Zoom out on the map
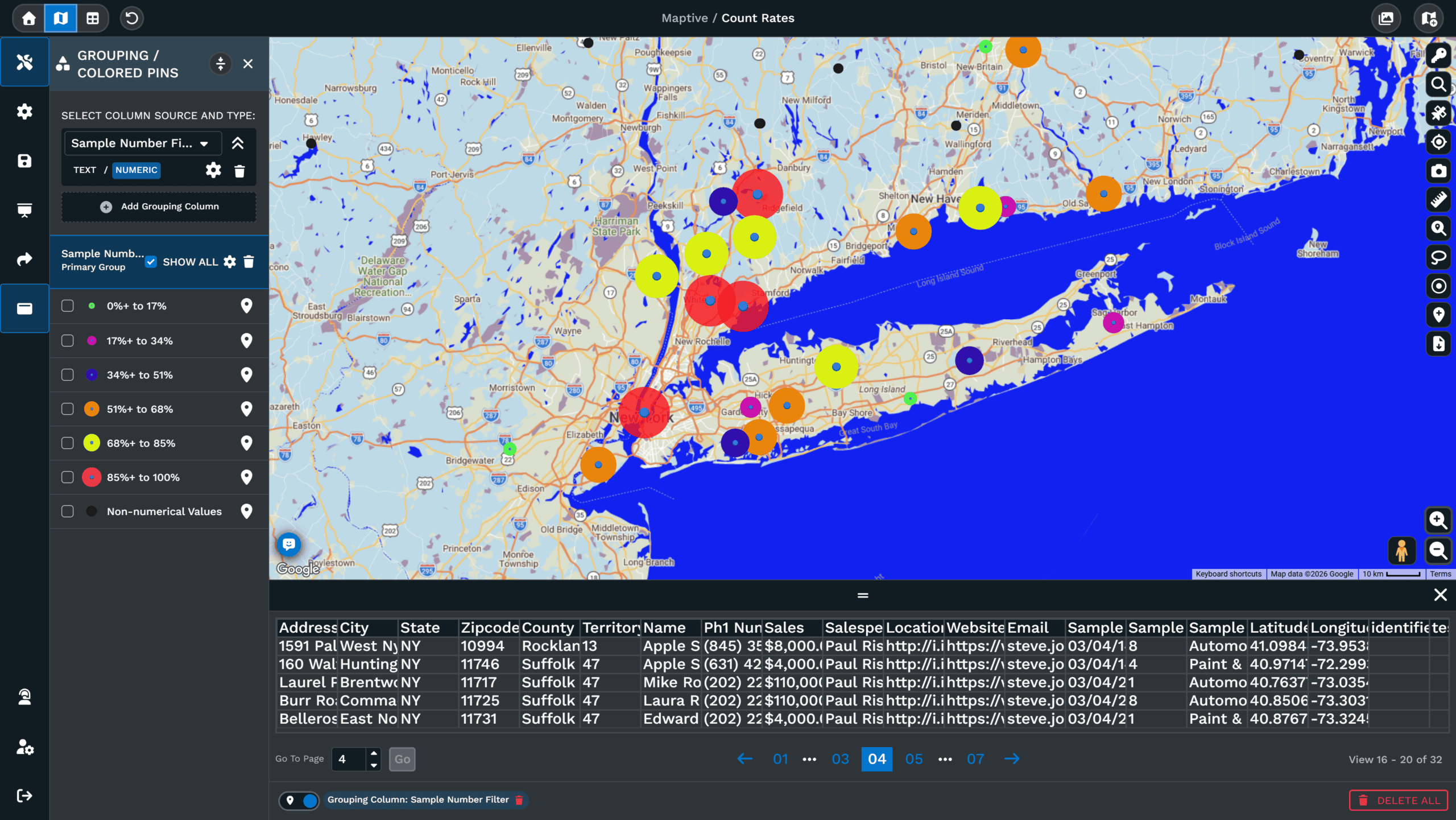Image resolution: width=1456 pixels, height=820 pixels. [x=1438, y=550]
